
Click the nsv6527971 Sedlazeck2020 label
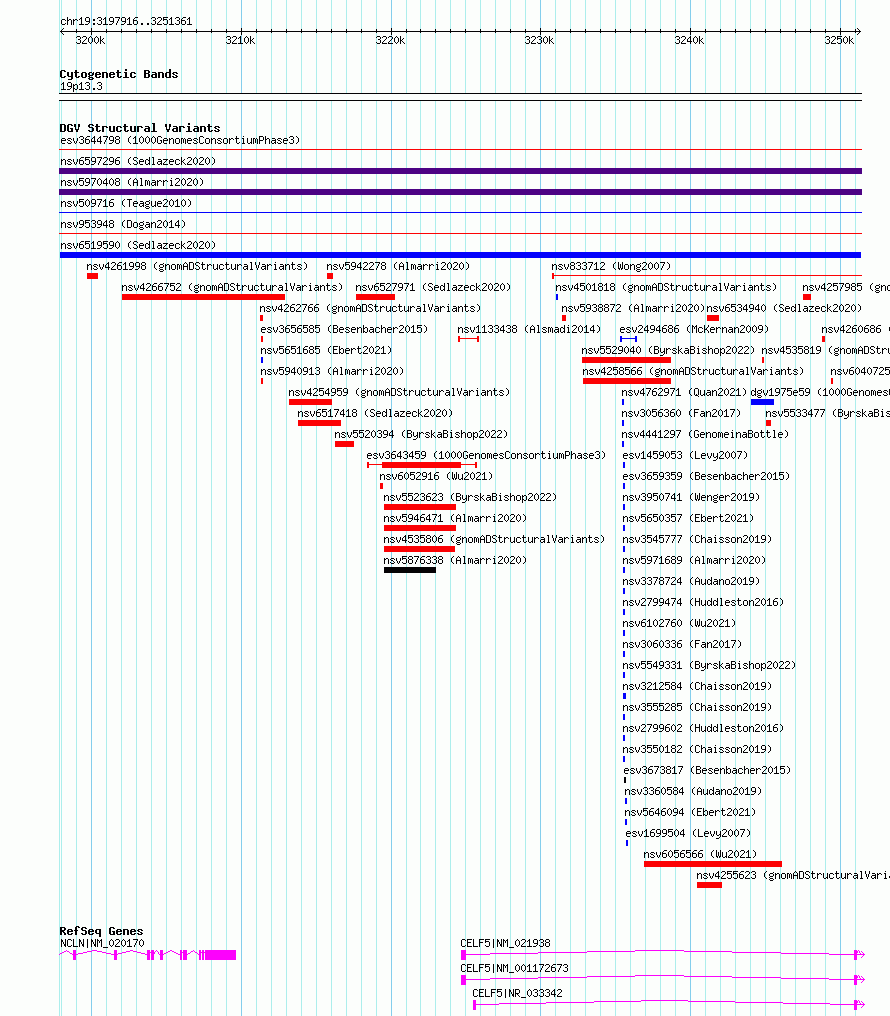coord(433,287)
